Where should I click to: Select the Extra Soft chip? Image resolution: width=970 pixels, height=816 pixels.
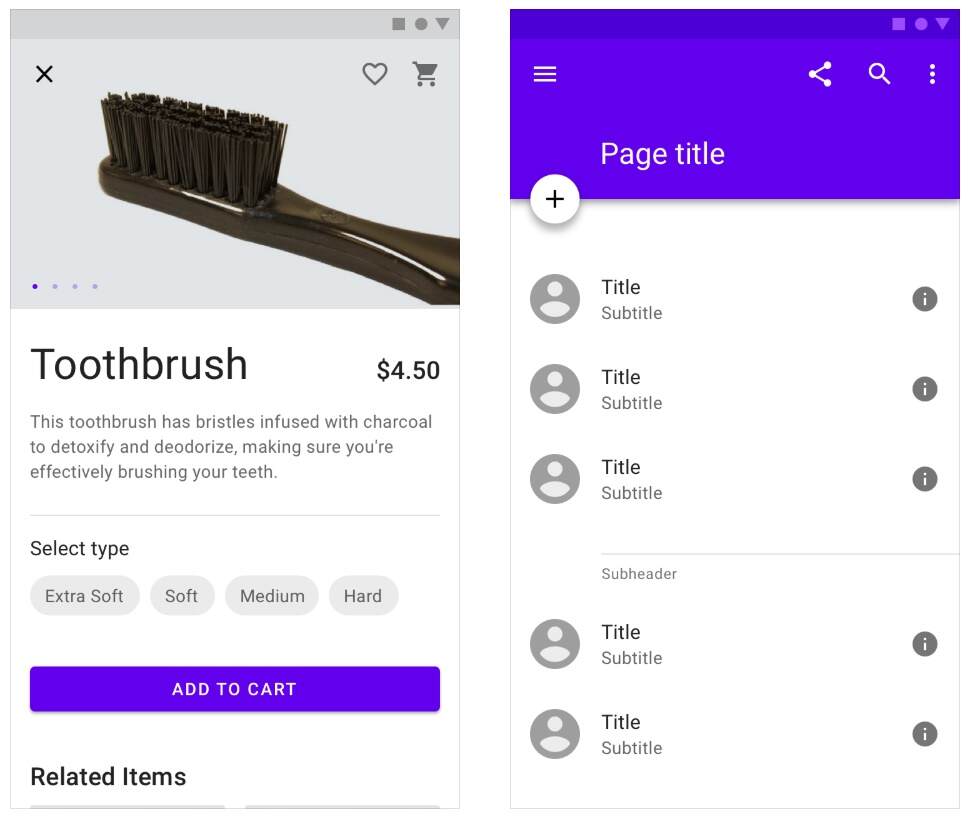point(84,596)
